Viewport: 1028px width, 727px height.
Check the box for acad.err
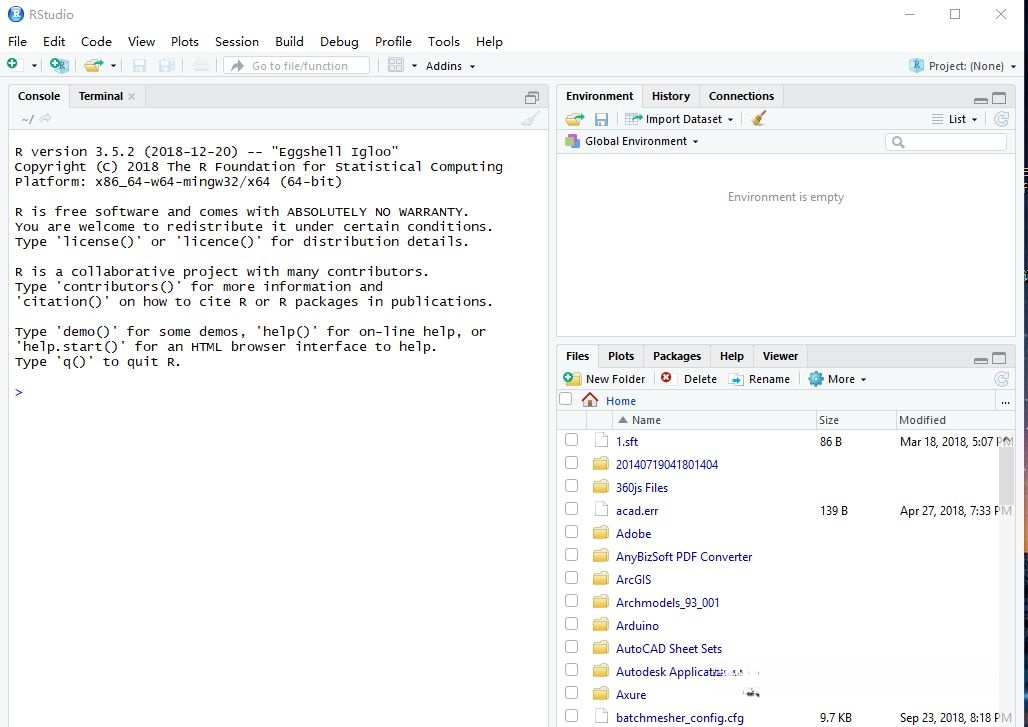pyautogui.click(x=572, y=509)
